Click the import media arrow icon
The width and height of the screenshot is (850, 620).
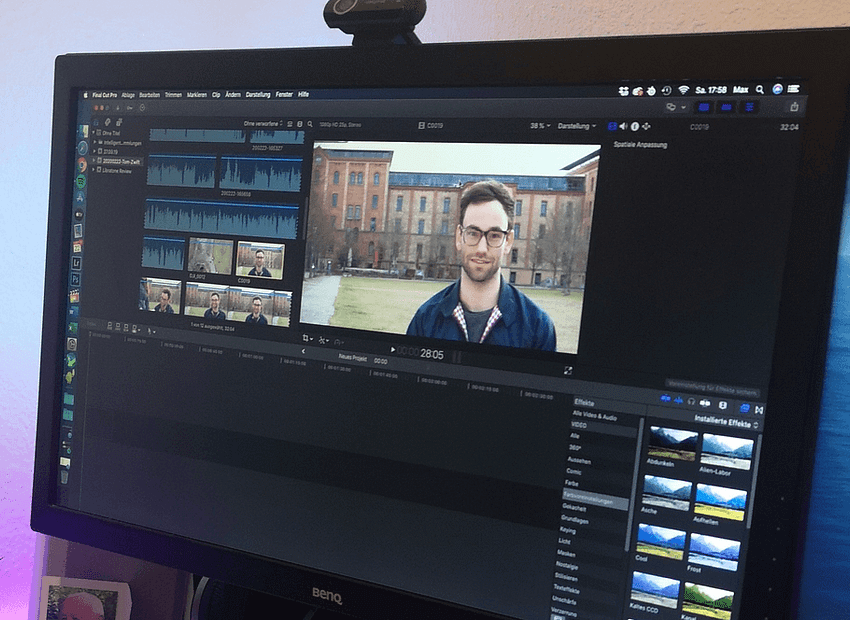click(118, 108)
